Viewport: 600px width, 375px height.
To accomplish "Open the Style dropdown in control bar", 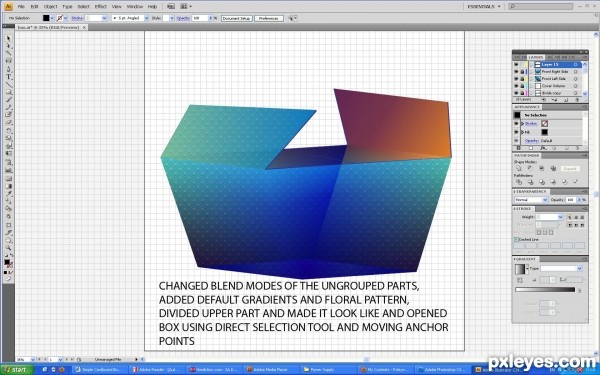I will point(172,18).
